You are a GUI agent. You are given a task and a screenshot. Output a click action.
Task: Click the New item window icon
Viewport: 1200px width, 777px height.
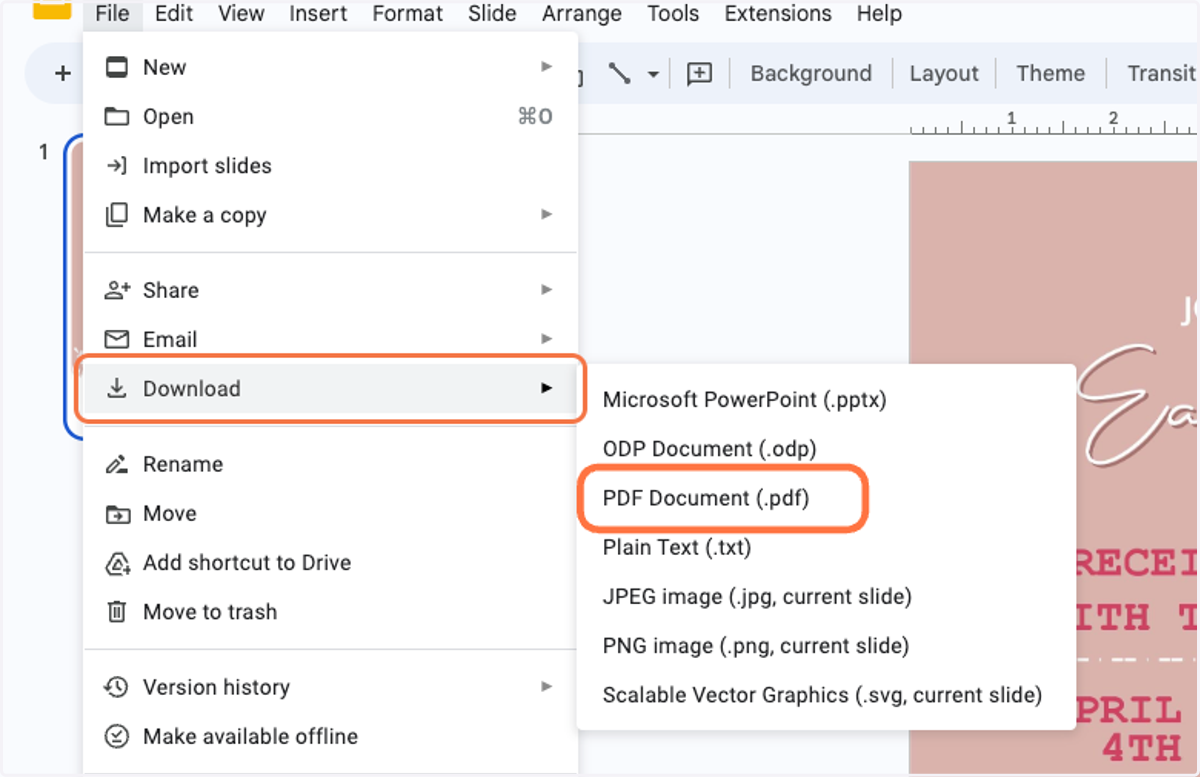pos(117,67)
